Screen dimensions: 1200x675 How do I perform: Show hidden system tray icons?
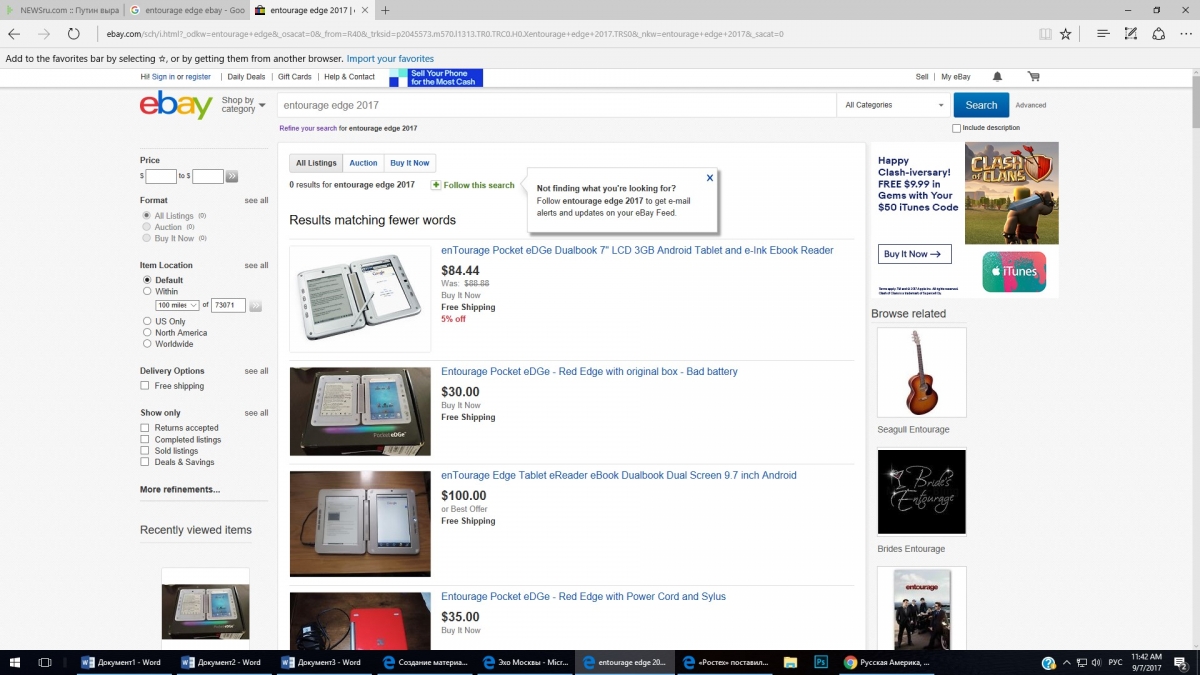pyautogui.click(x=1067, y=662)
